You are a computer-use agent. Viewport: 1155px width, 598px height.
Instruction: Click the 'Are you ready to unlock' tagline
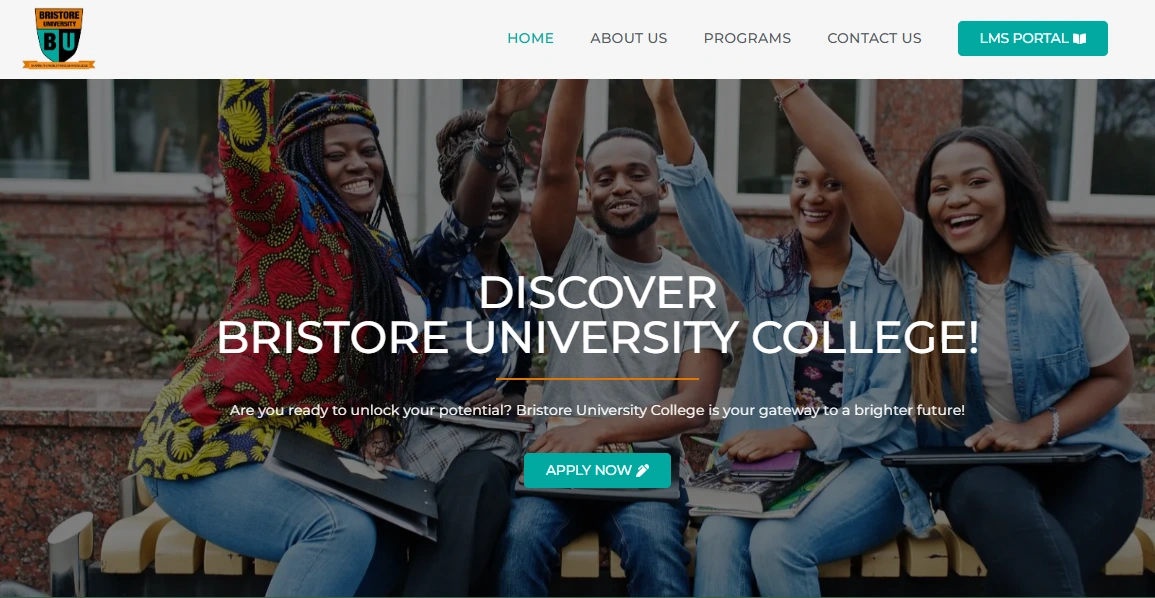pos(597,410)
